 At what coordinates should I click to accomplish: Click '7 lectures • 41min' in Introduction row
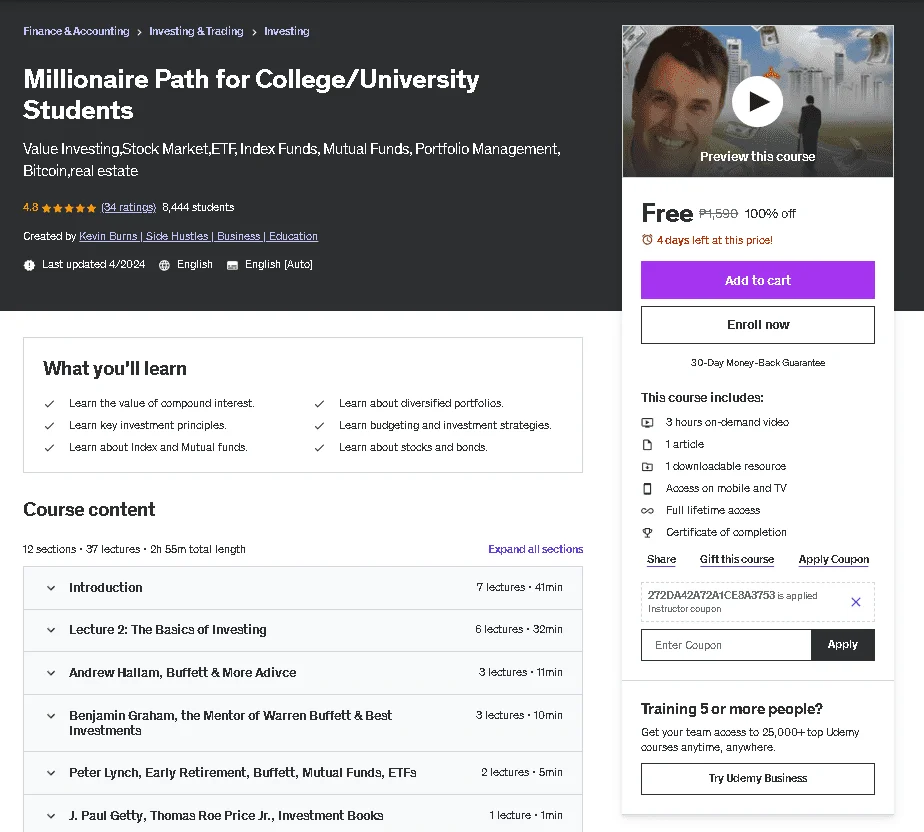519,587
